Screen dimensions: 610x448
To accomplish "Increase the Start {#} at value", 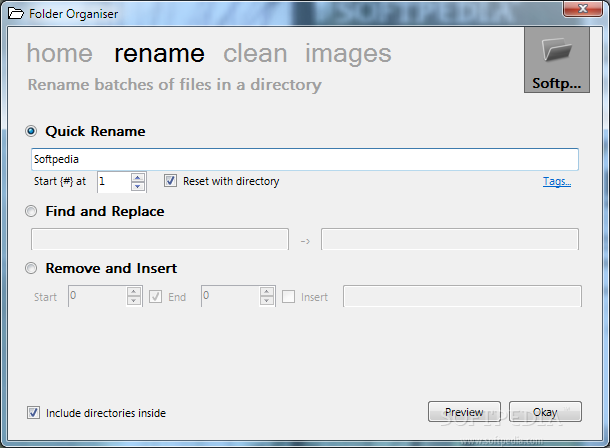I will point(138,177).
